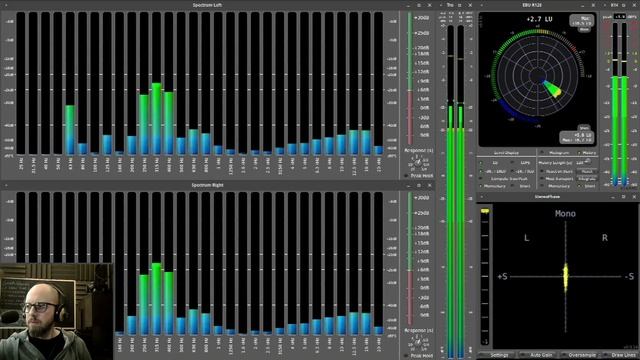Click the presenter webcam thumbnail
Image resolution: width=640 pixels, height=360 pixels.
pyautogui.click(x=56, y=311)
